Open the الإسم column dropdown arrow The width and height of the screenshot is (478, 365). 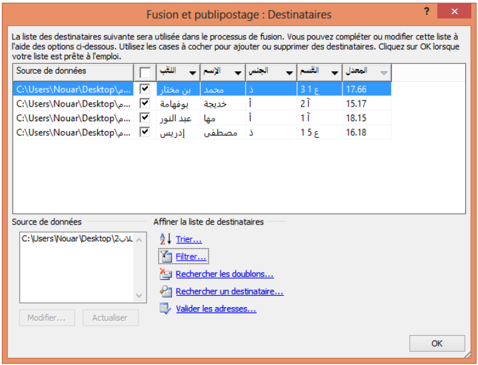[x=238, y=73]
